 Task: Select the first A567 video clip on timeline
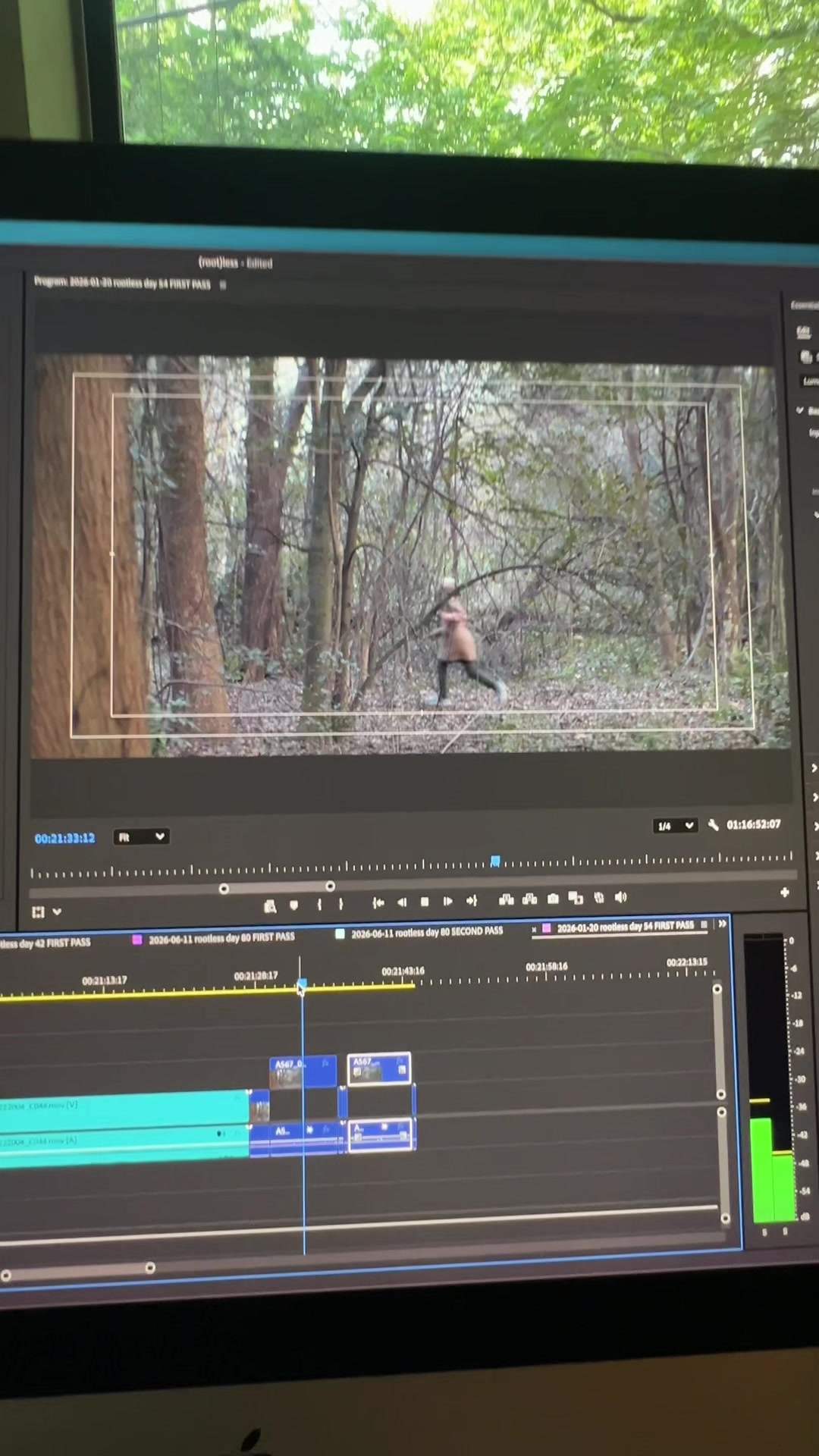303,1072
